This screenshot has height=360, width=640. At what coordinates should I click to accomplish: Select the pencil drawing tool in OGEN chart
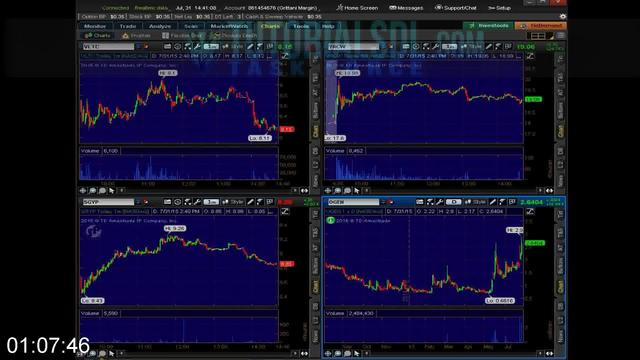493,202
